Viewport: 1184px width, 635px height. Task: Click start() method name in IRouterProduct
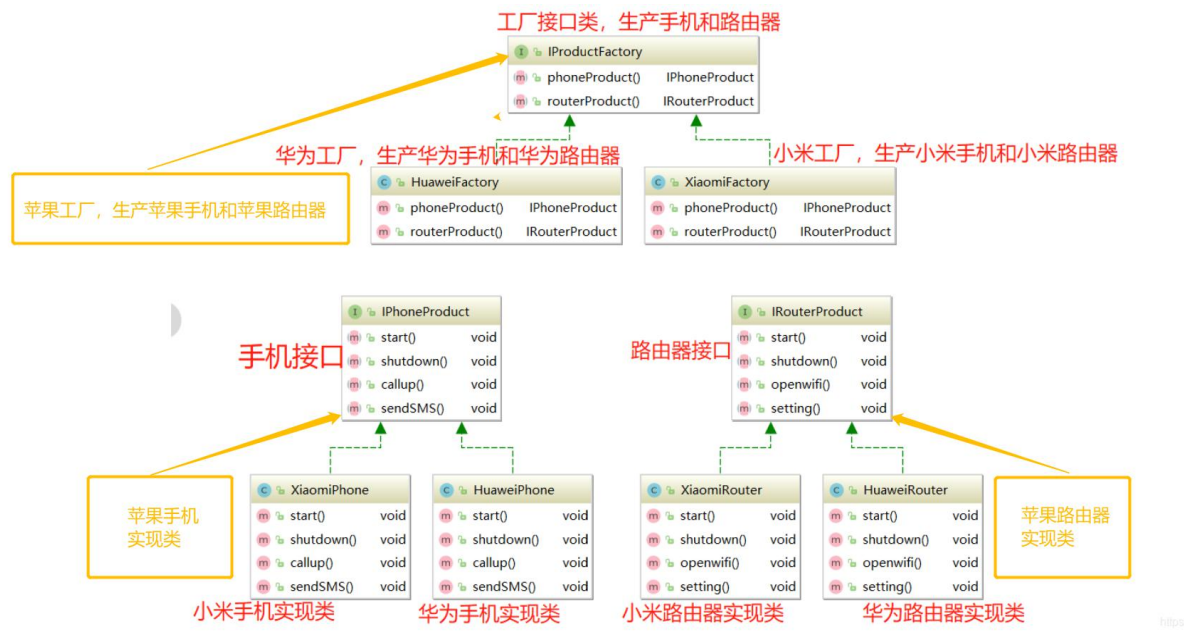point(788,338)
